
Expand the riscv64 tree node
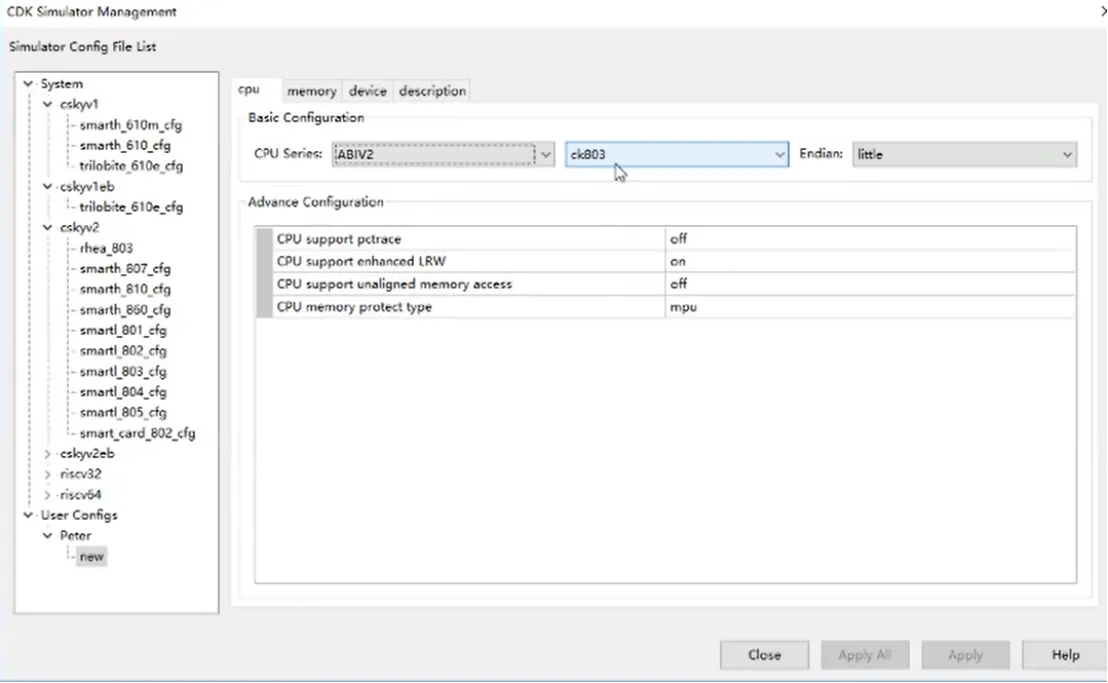point(47,495)
